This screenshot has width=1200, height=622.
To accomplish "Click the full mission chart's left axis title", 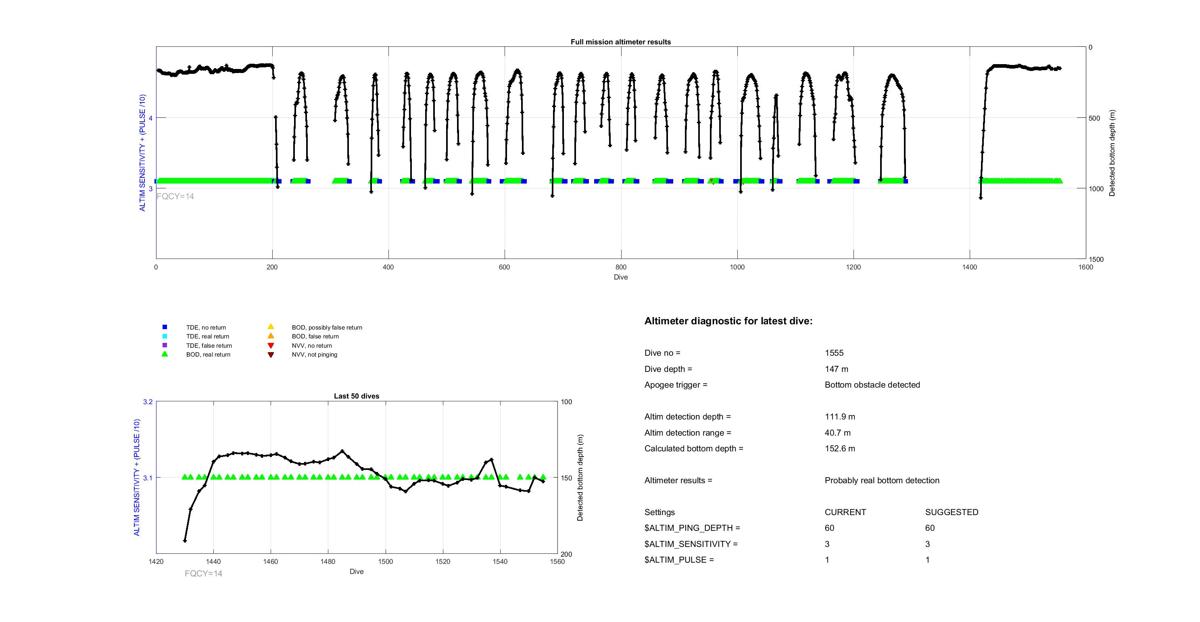I will (x=143, y=153).
